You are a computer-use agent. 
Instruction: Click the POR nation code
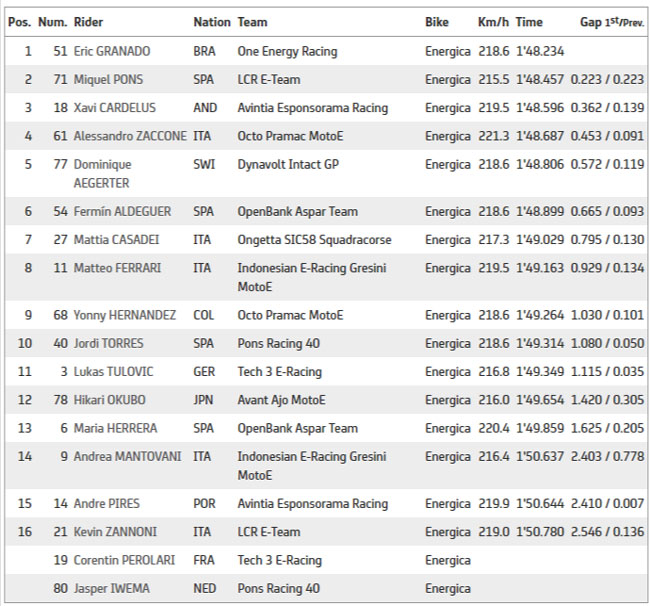point(204,504)
